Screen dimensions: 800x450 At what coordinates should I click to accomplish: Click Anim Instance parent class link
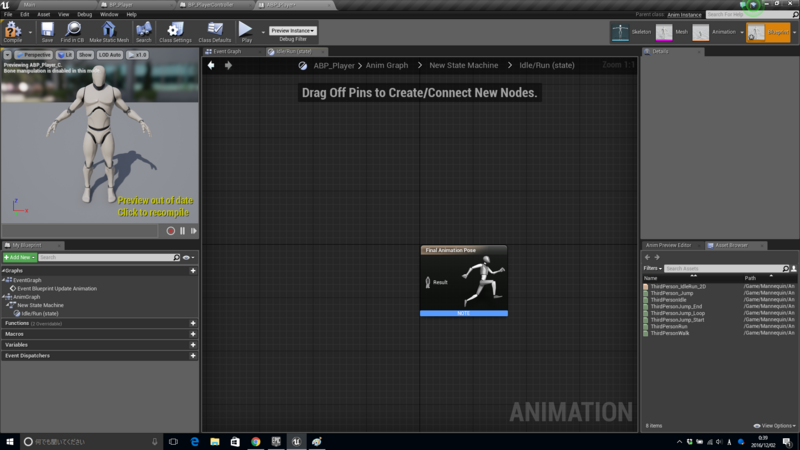(684, 15)
